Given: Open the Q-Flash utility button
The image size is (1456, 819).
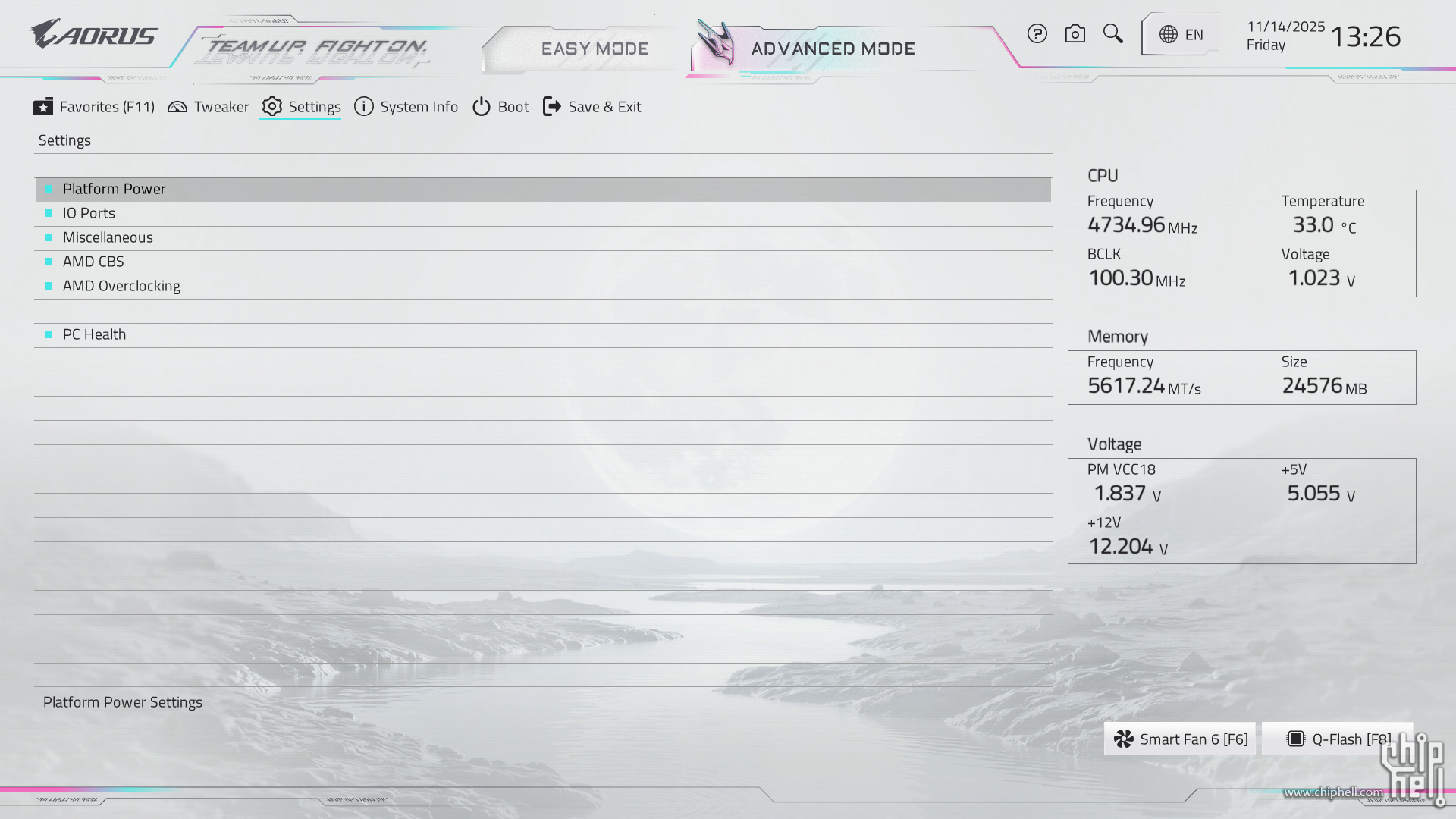Looking at the screenshot, I should tap(1338, 739).
